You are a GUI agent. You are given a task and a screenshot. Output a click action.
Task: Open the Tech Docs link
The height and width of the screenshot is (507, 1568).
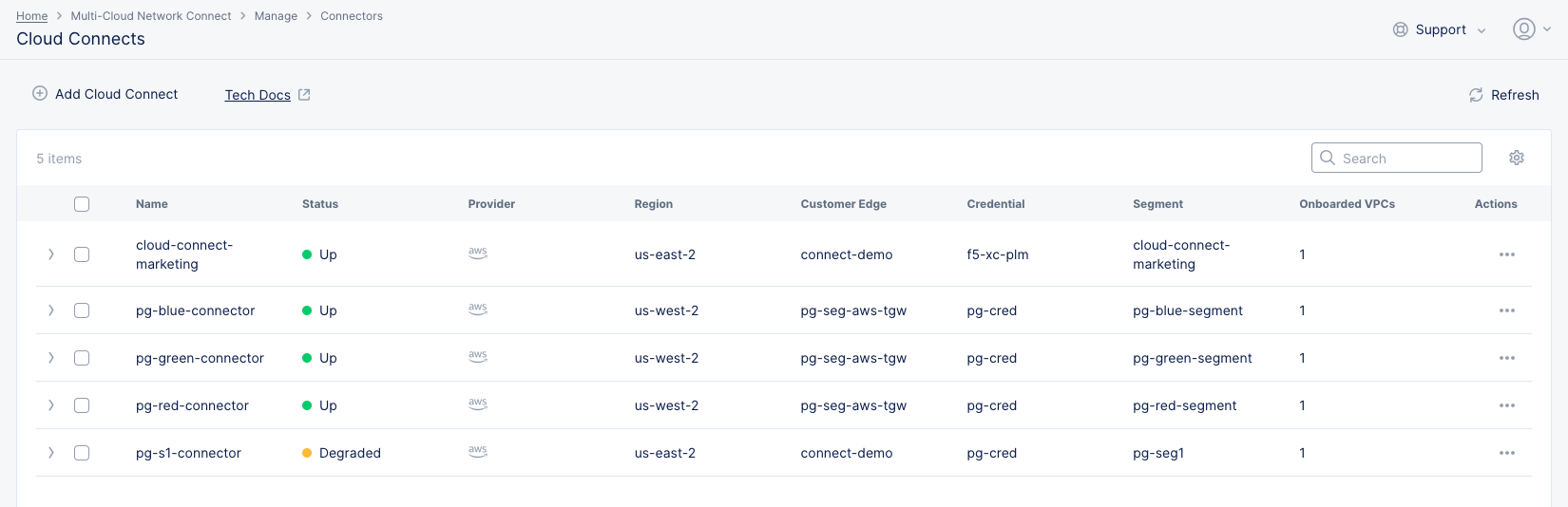click(258, 95)
